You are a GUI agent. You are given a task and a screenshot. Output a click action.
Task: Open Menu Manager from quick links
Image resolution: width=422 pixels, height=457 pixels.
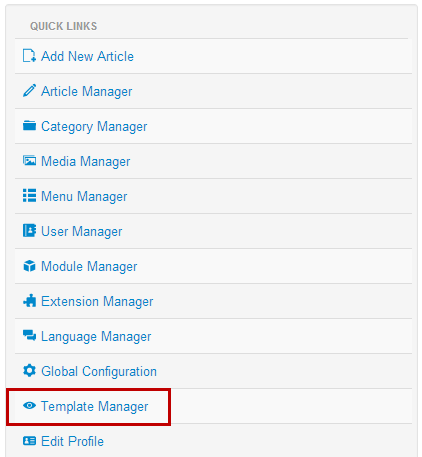pyautogui.click(x=84, y=197)
